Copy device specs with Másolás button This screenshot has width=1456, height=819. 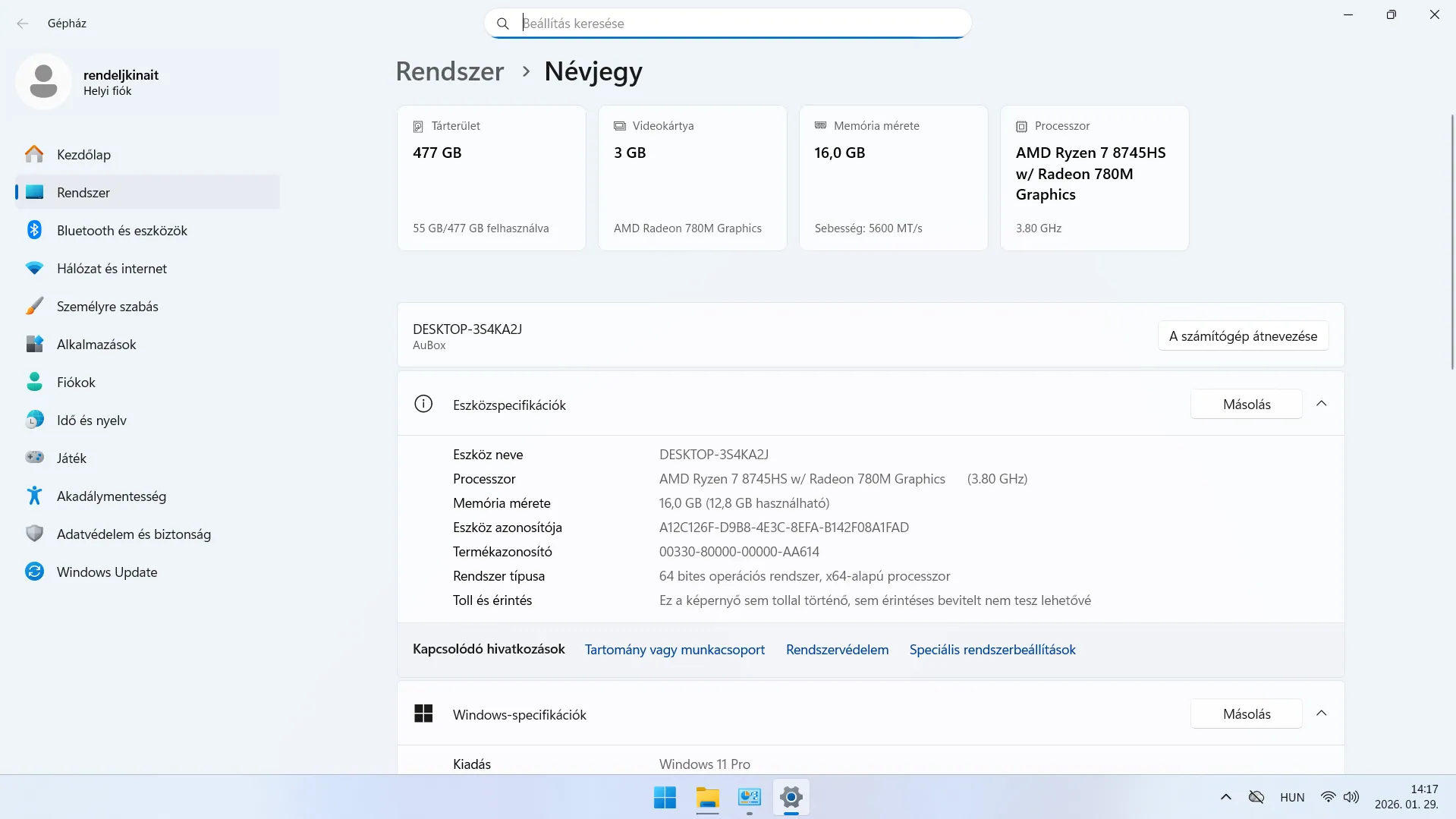click(1246, 404)
